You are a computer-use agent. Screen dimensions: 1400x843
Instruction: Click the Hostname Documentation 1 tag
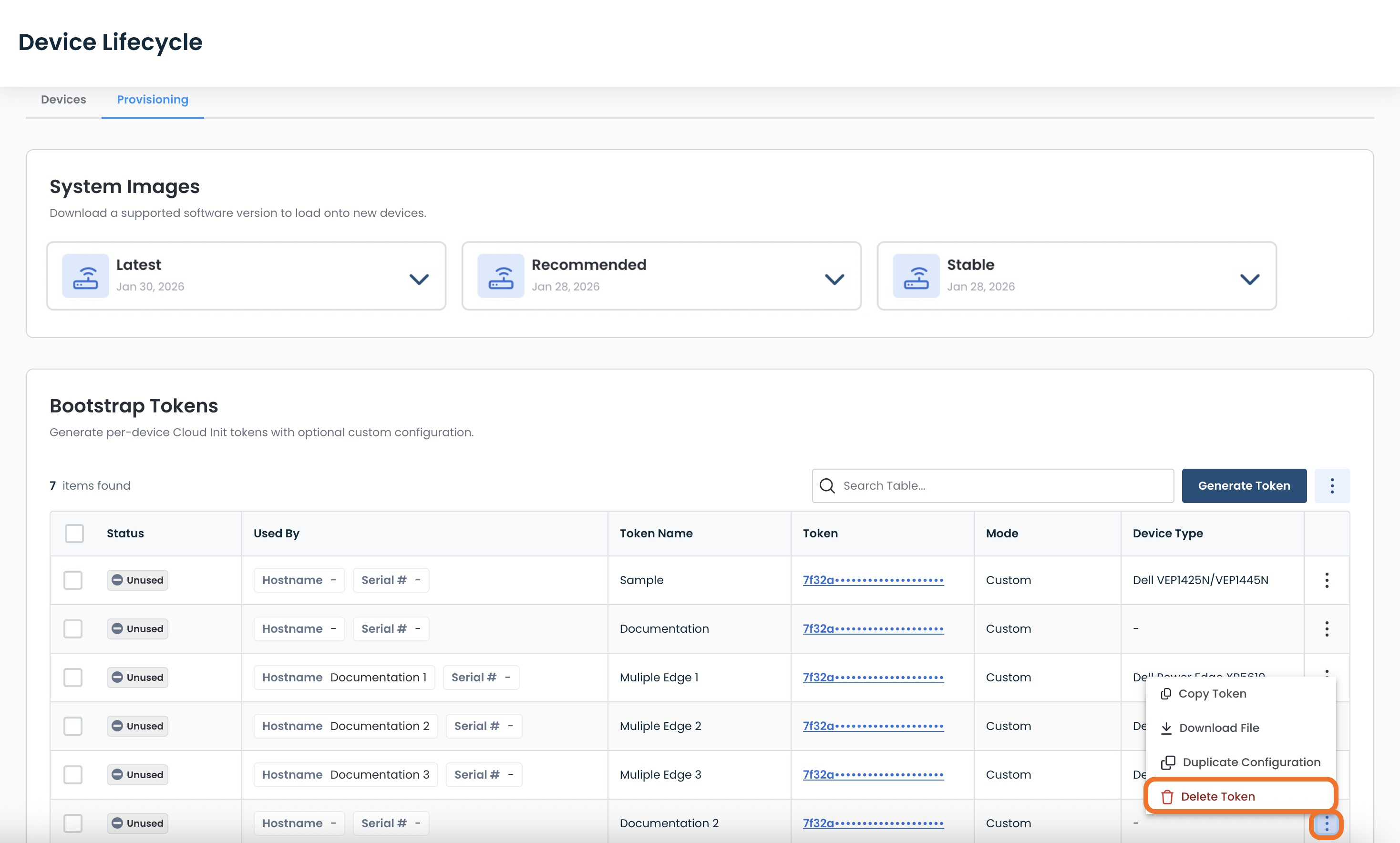[x=344, y=677]
